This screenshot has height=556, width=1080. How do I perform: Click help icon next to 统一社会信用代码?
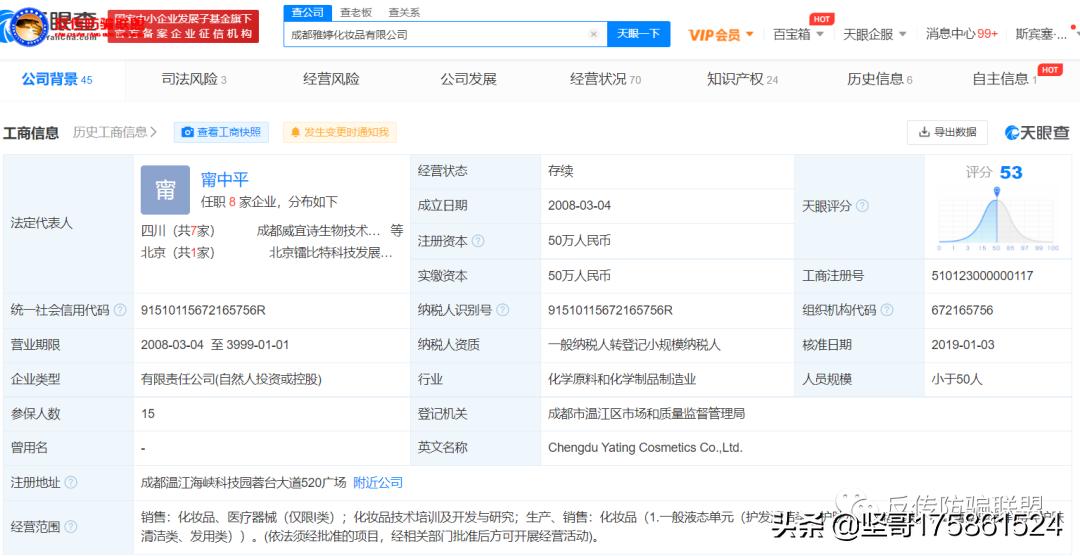(120, 310)
